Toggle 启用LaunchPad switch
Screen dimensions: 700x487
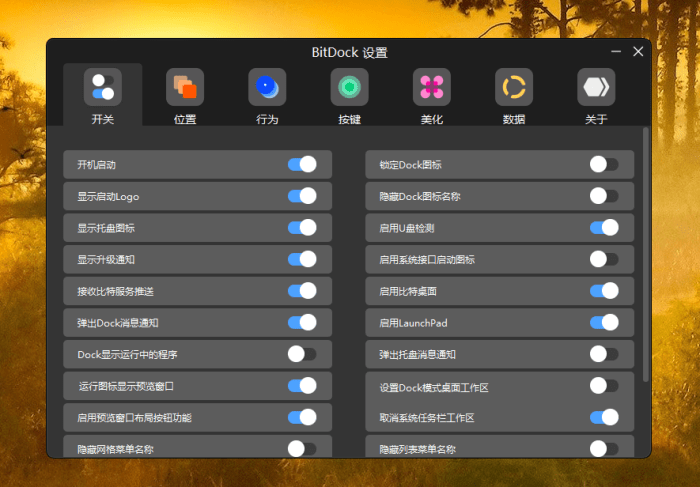[x=604, y=323]
